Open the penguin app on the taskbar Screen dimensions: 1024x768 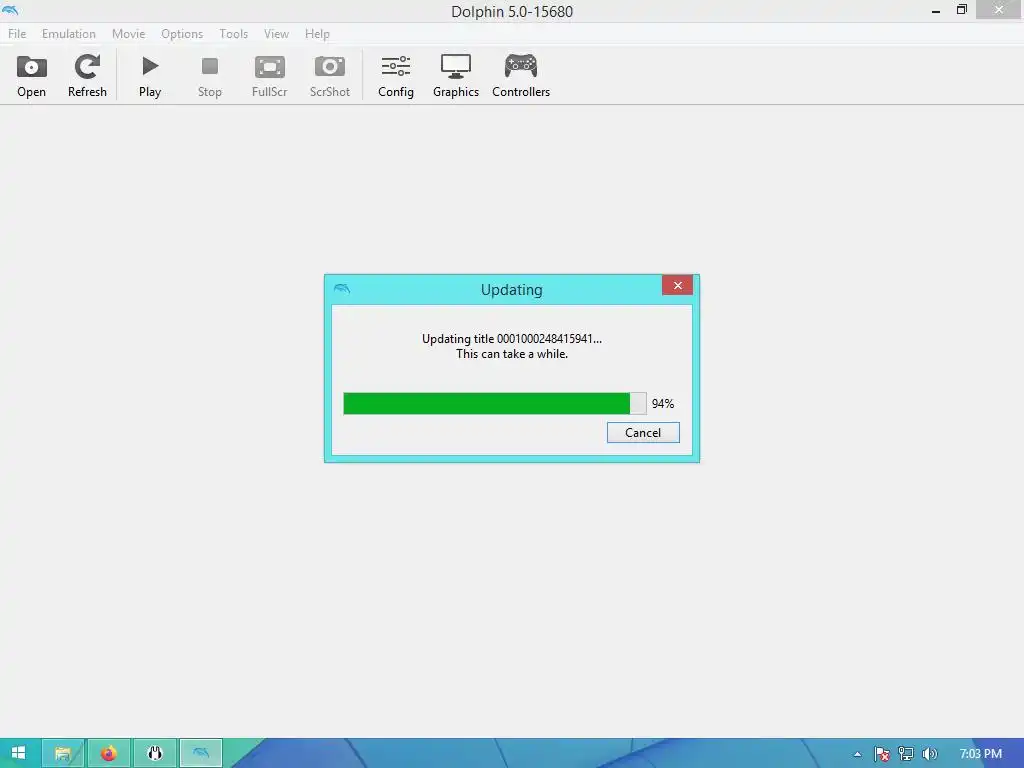pos(155,753)
